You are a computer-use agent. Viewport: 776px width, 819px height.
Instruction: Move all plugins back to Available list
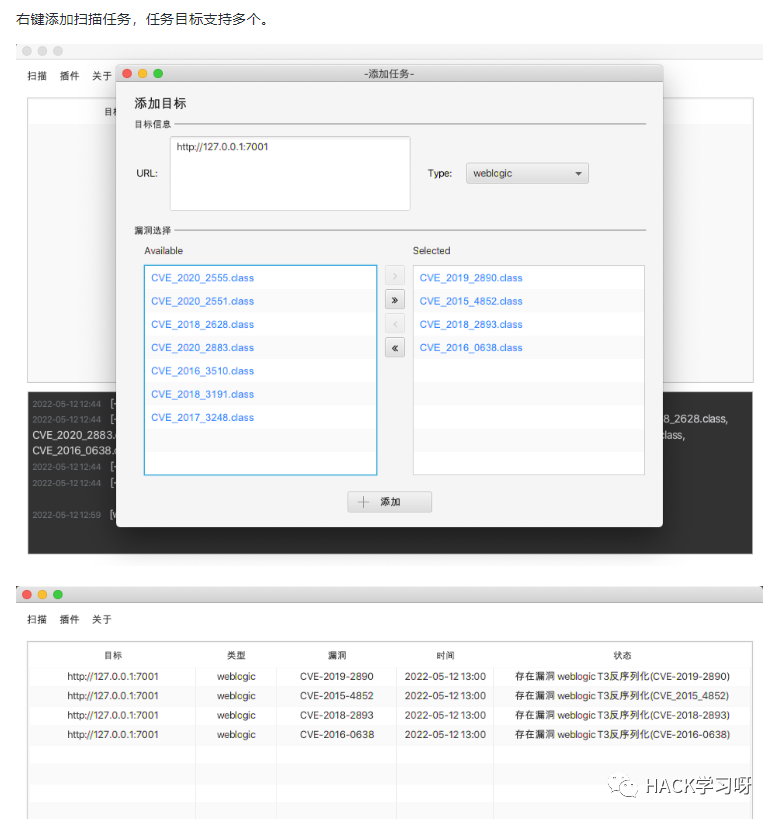[395, 347]
